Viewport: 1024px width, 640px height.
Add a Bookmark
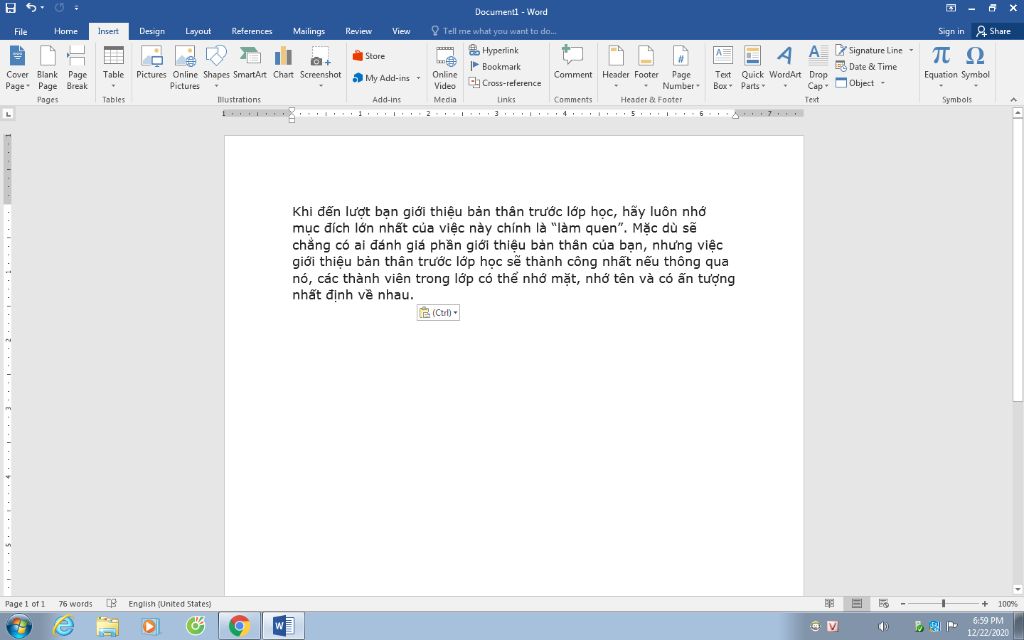(x=495, y=67)
